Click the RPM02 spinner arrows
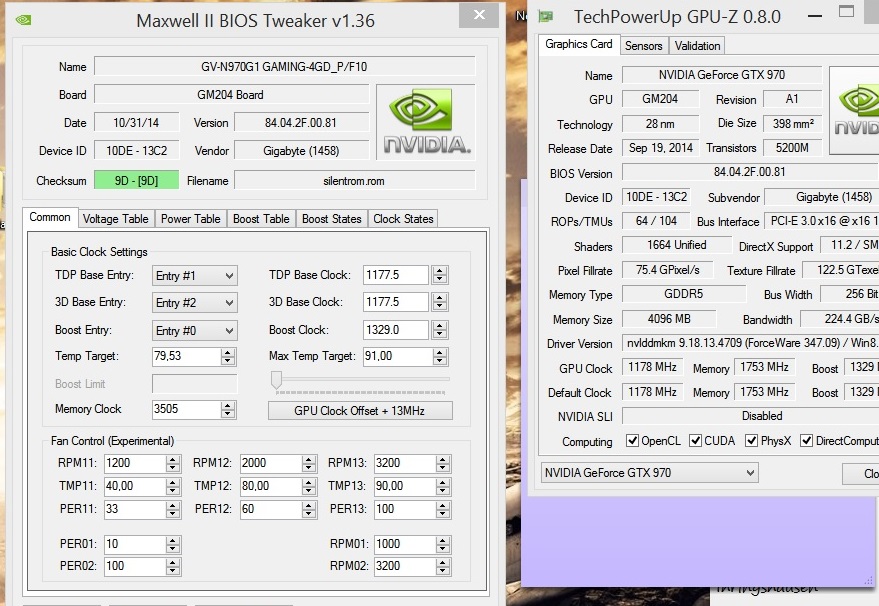 pyautogui.click(x=443, y=567)
